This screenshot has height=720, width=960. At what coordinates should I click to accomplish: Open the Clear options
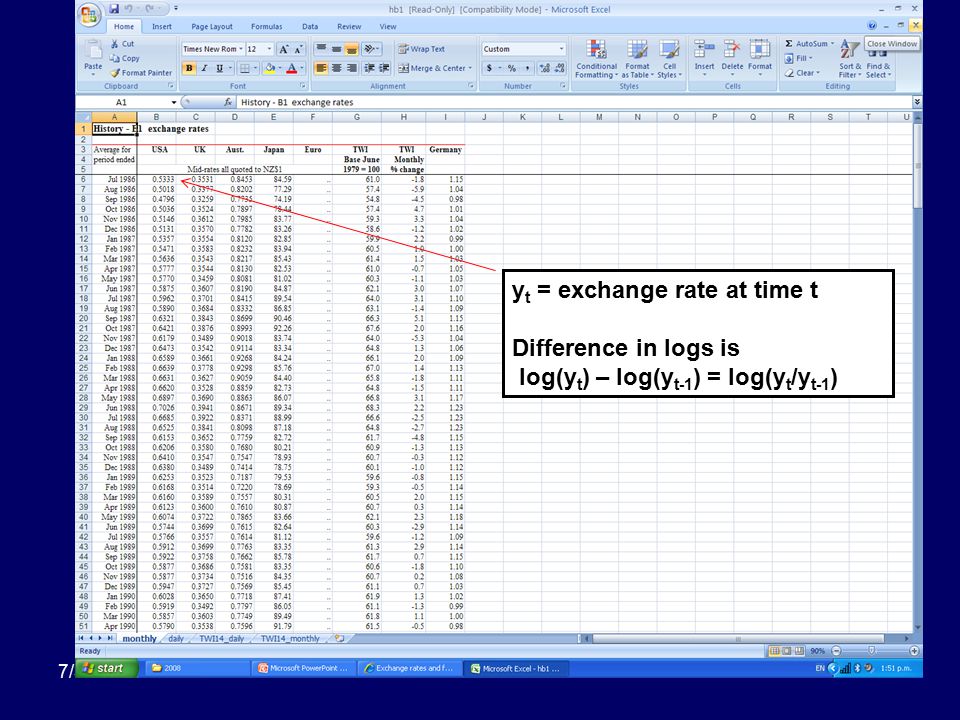801,72
